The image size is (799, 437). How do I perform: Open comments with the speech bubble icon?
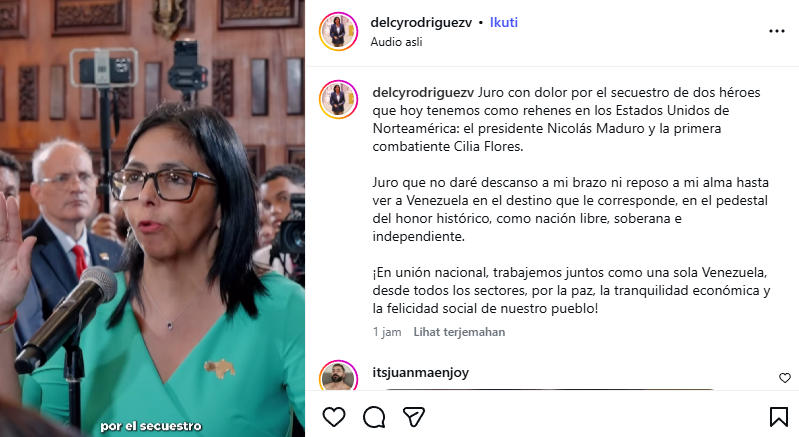(x=374, y=417)
